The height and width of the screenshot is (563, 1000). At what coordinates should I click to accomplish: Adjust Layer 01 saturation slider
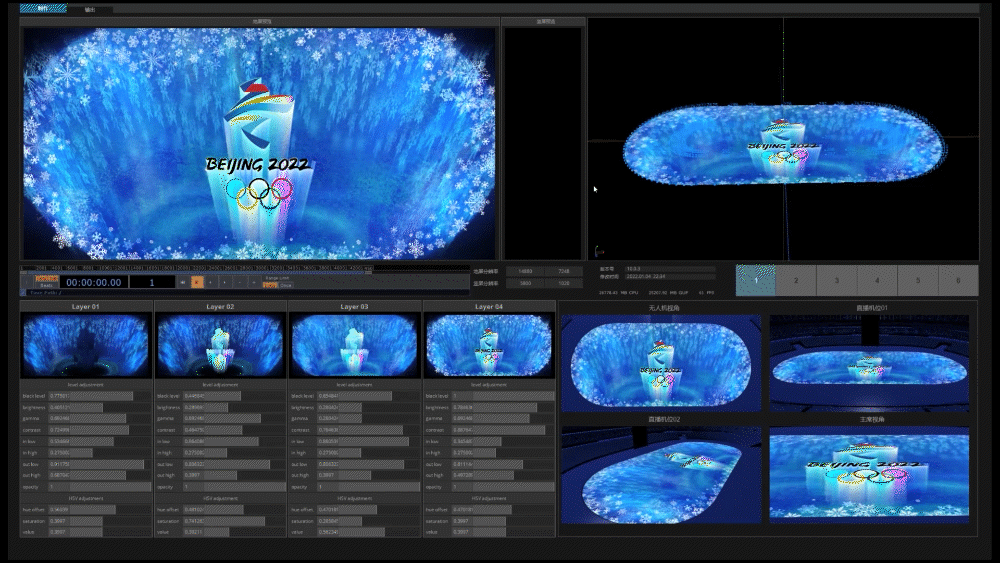click(99, 521)
